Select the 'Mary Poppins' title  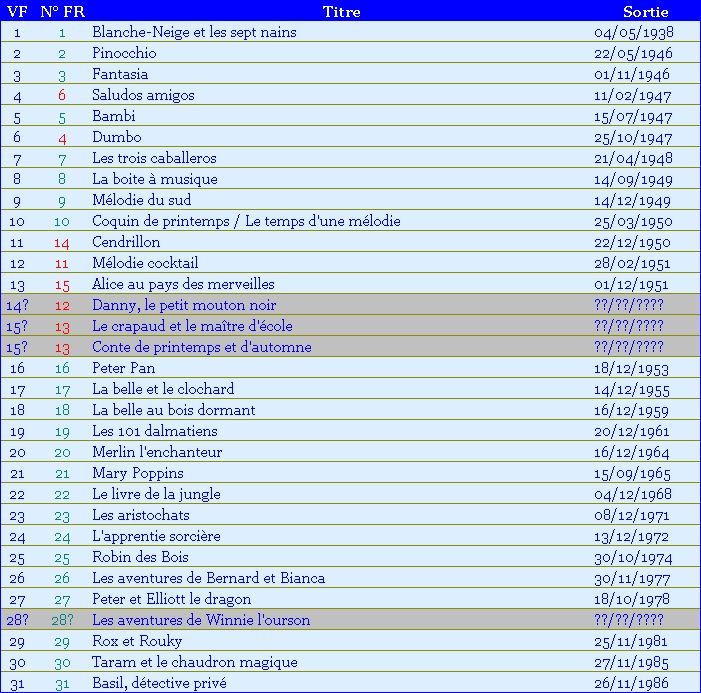138,473
